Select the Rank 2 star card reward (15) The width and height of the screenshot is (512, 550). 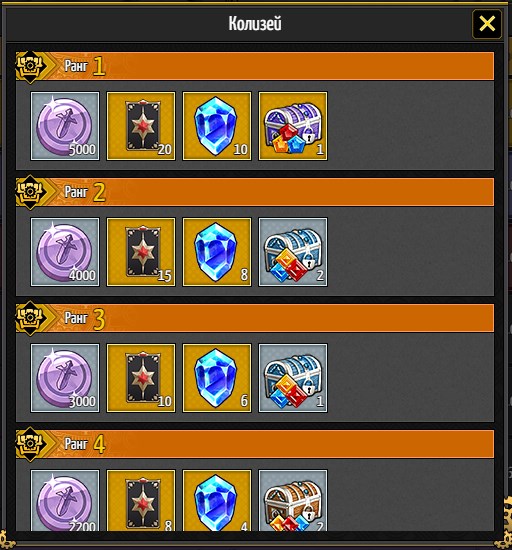pyautogui.click(x=141, y=252)
